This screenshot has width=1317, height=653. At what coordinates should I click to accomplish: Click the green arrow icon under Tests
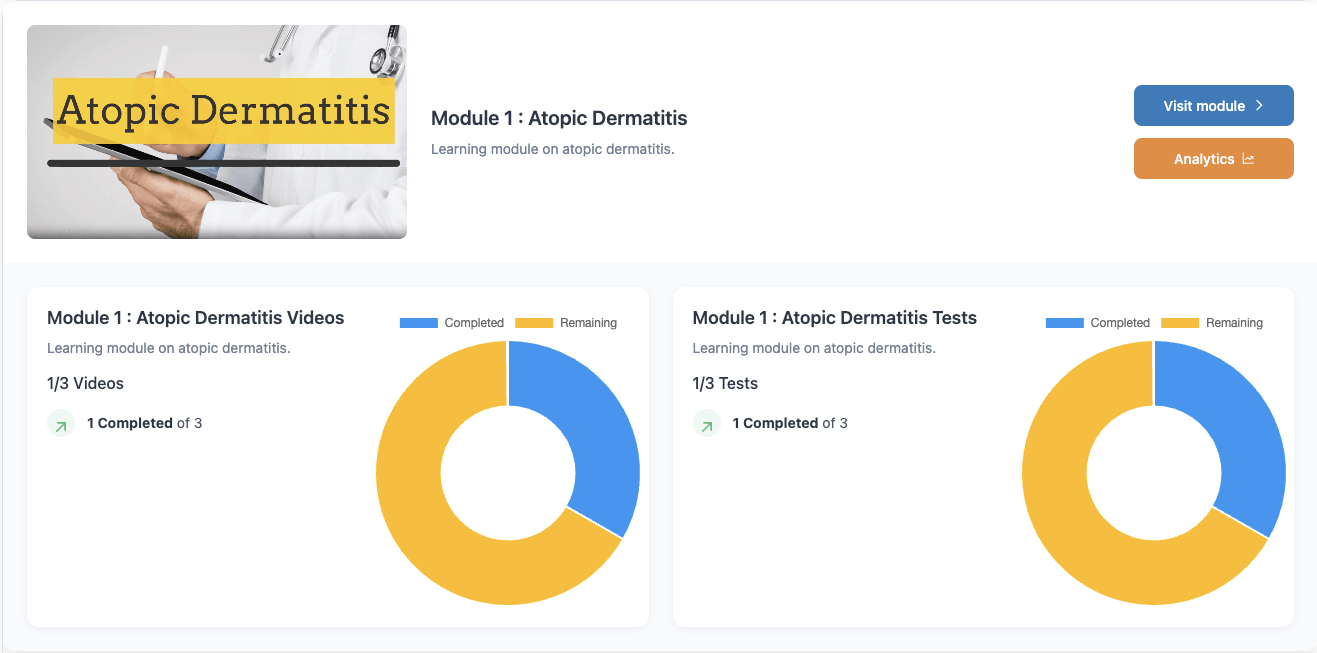(x=707, y=424)
